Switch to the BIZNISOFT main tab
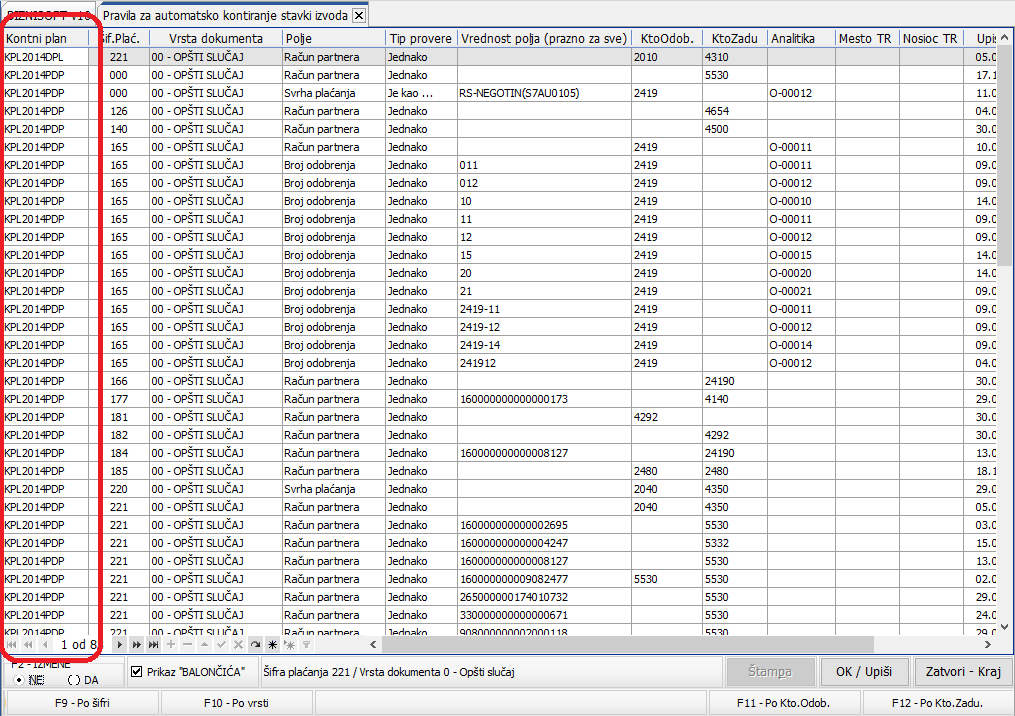 pos(48,14)
